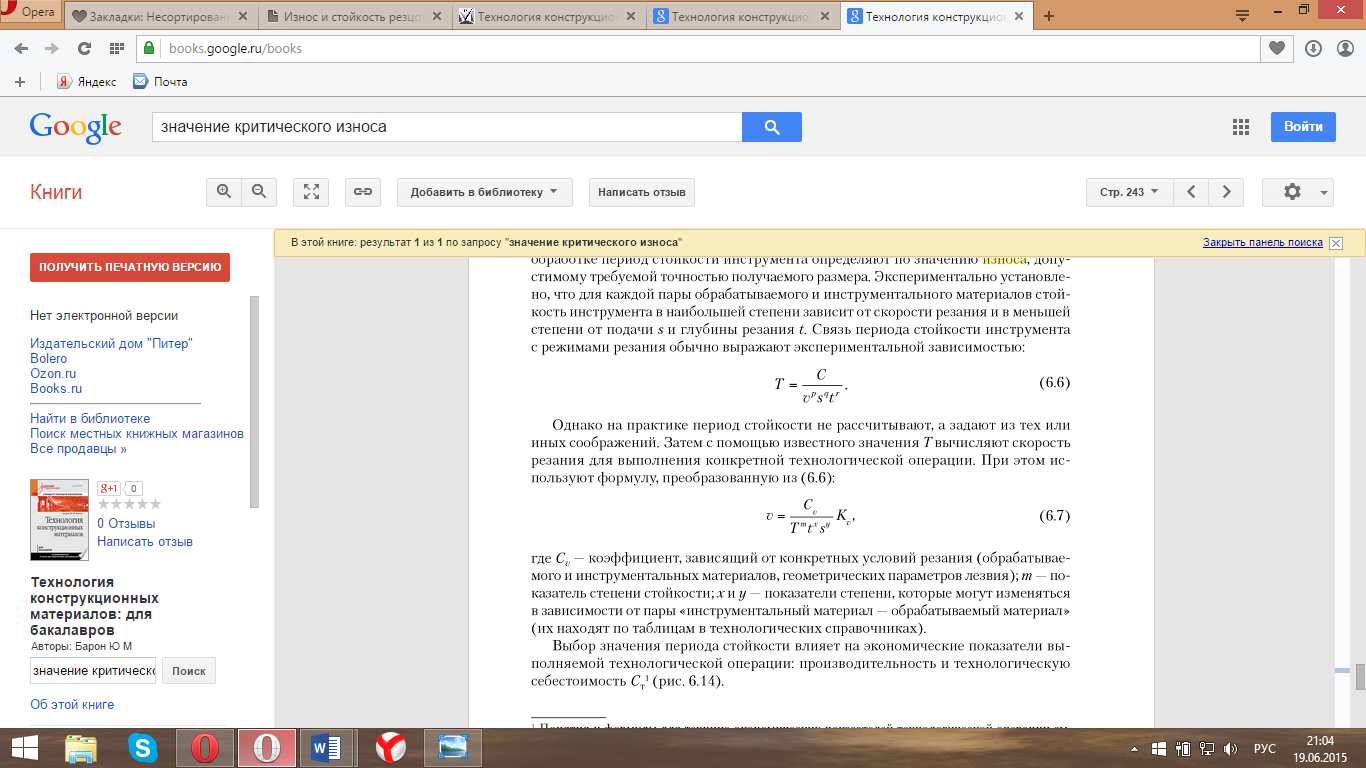Click the Поиск button in sidebar
The image size is (1366, 768).
click(x=189, y=670)
